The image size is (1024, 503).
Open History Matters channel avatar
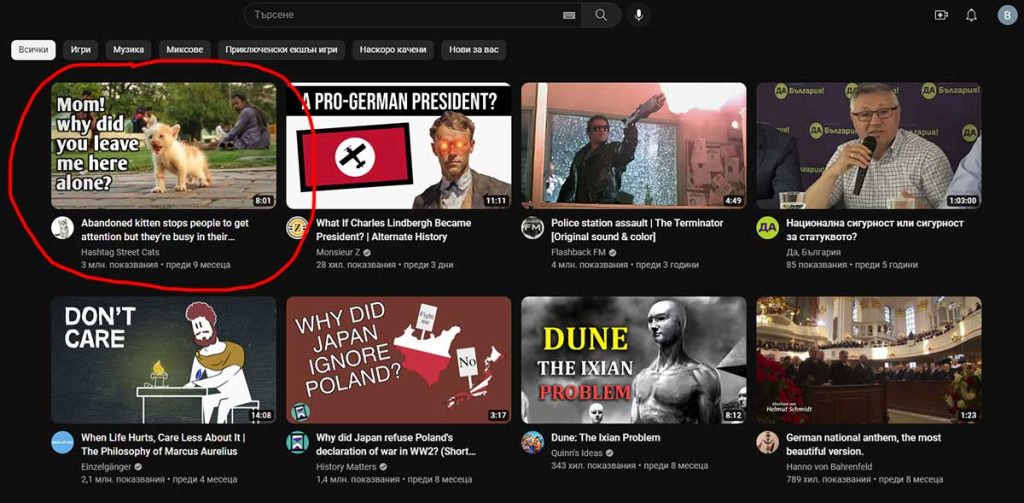(x=297, y=442)
